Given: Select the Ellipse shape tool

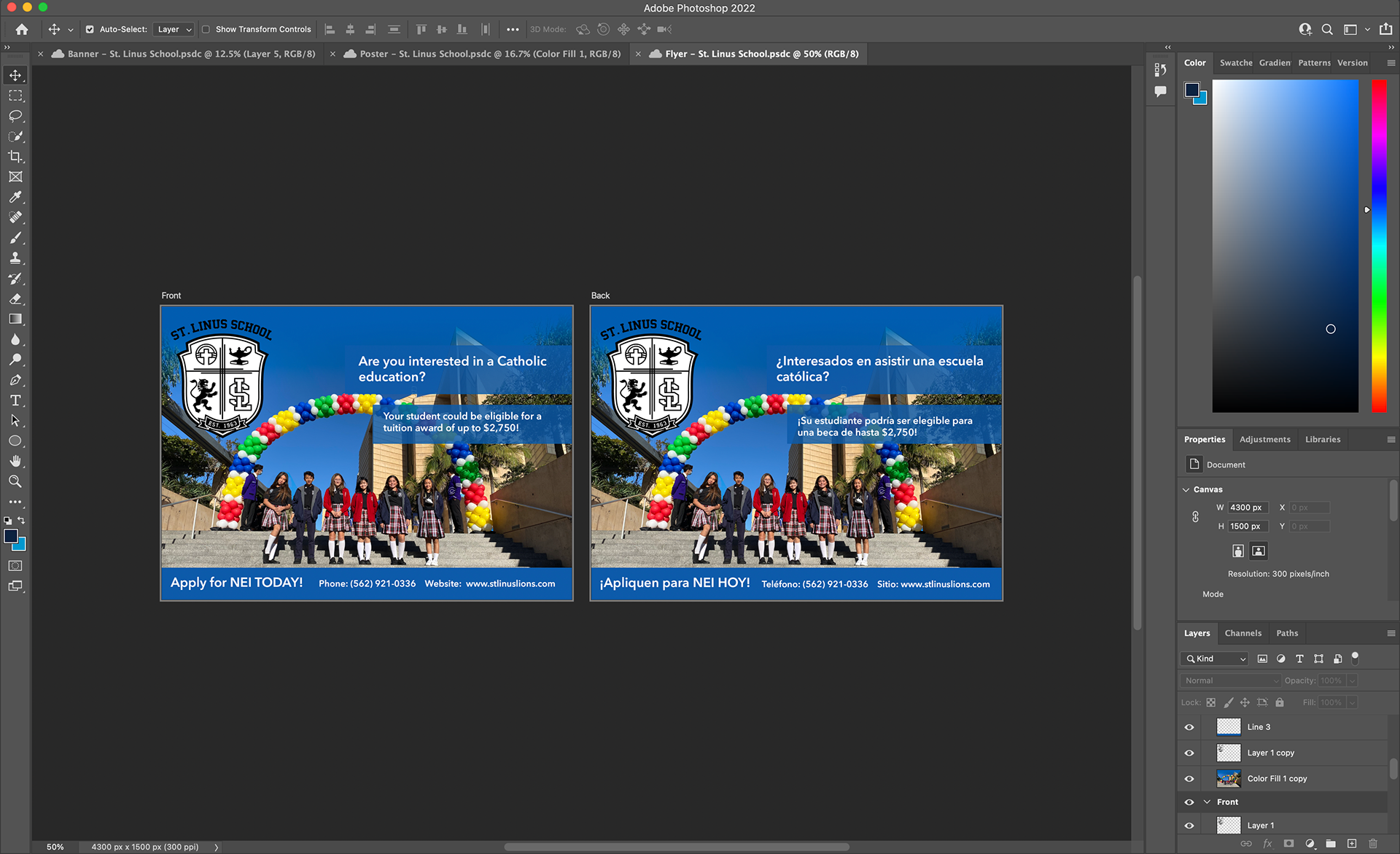Looking at the screenshot, I should pos(15,441).
